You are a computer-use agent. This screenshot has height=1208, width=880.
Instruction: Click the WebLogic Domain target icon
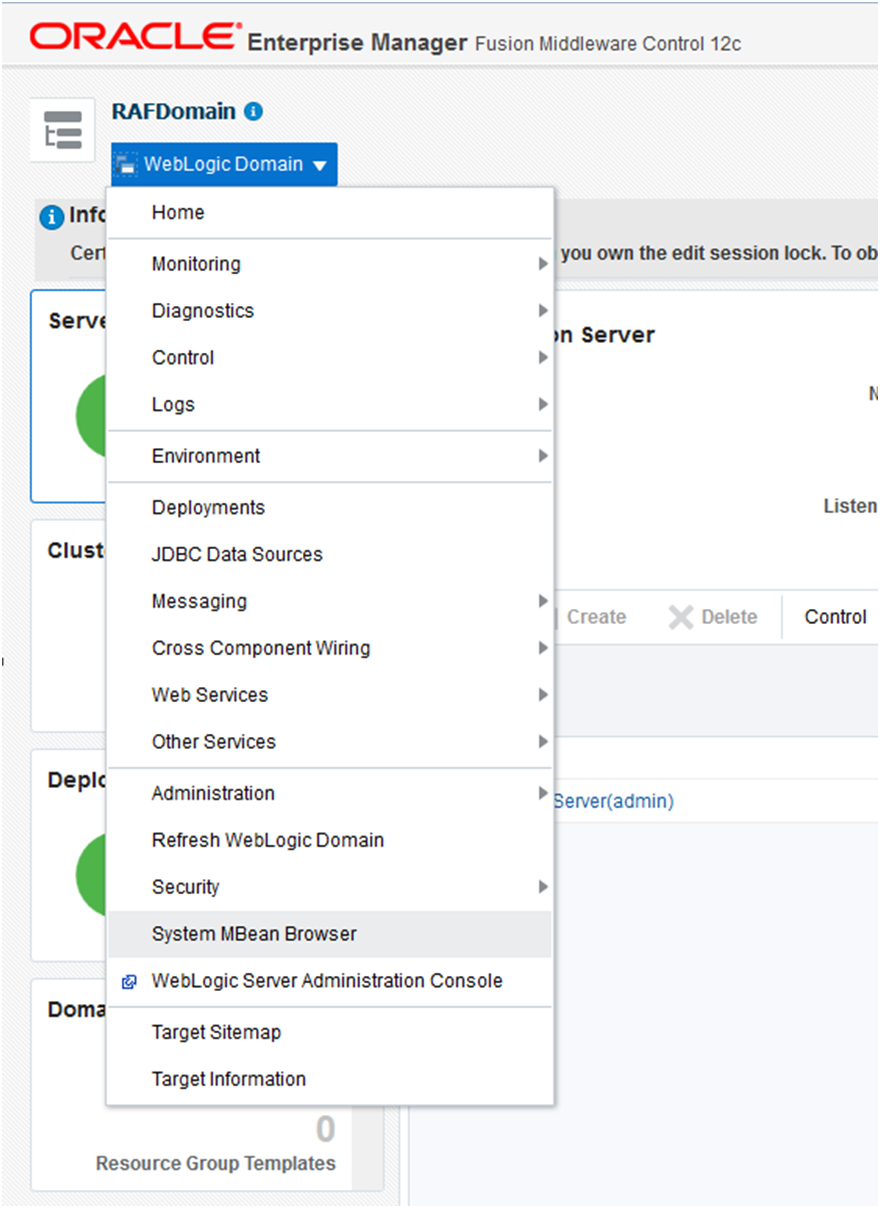[126, 165]
